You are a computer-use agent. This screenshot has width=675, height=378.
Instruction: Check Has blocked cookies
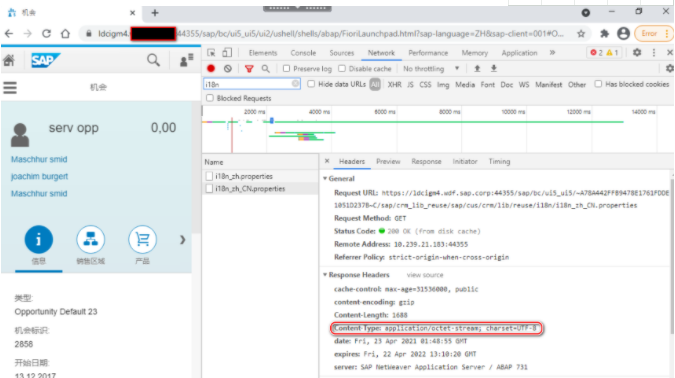pos(598,84)
